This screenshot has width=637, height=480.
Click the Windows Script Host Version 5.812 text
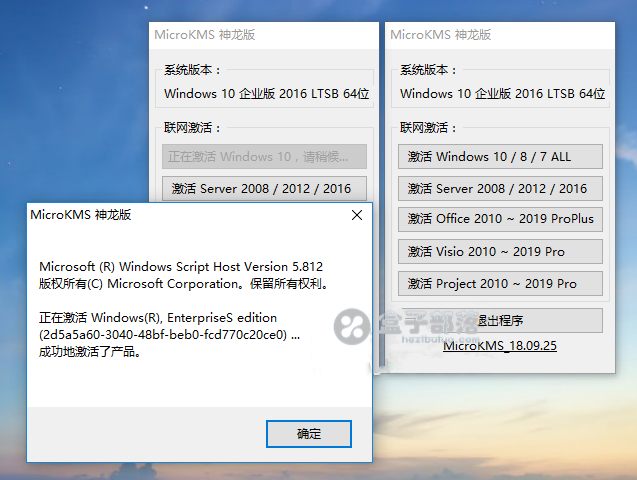(181, 266)
